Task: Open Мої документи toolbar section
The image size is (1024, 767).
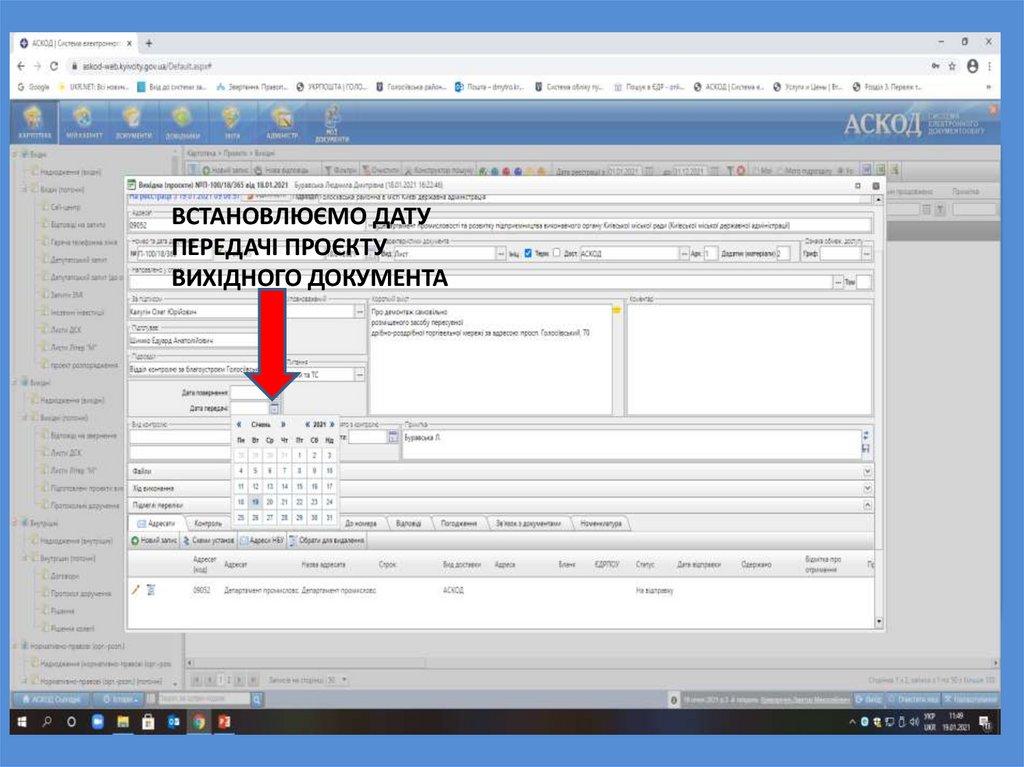Action: point(332,124)
